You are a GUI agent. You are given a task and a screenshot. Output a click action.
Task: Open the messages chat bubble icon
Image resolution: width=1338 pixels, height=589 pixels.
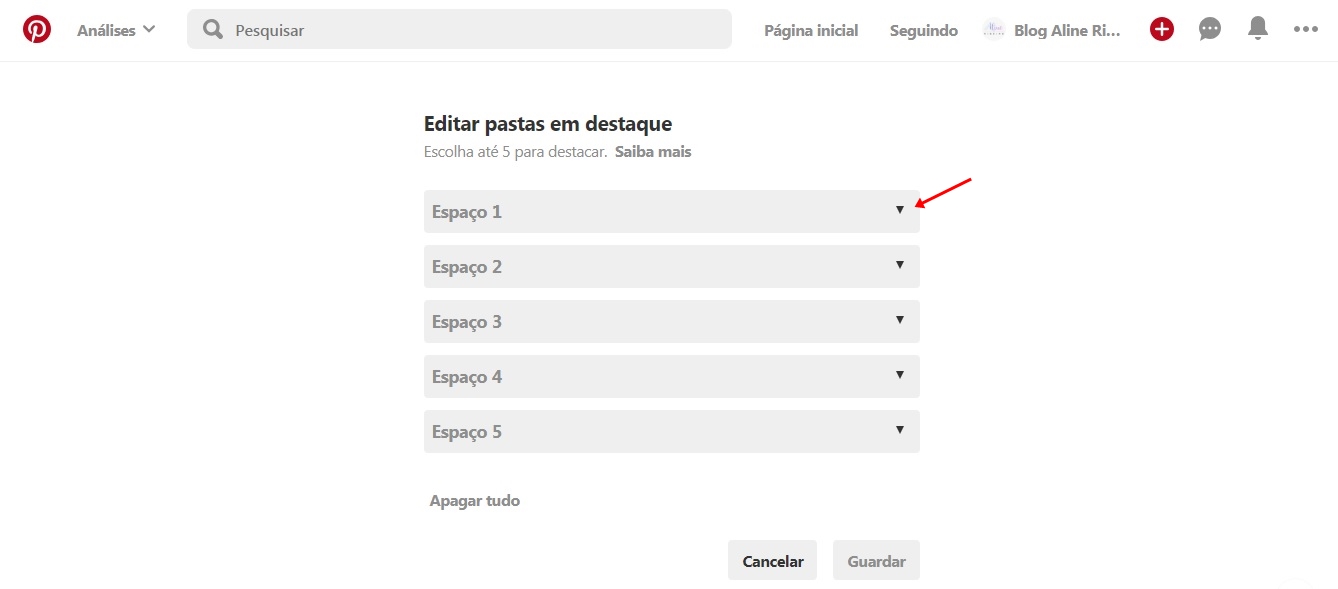tap(1210, 30)
